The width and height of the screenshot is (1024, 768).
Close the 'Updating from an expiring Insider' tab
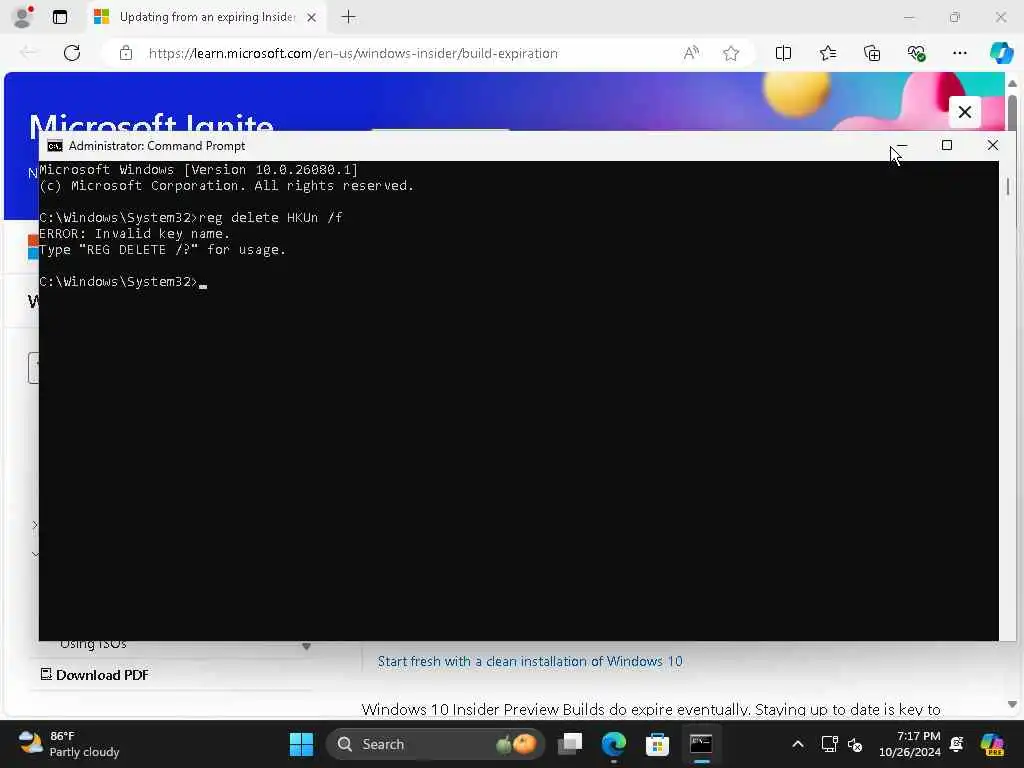point(312,18)
